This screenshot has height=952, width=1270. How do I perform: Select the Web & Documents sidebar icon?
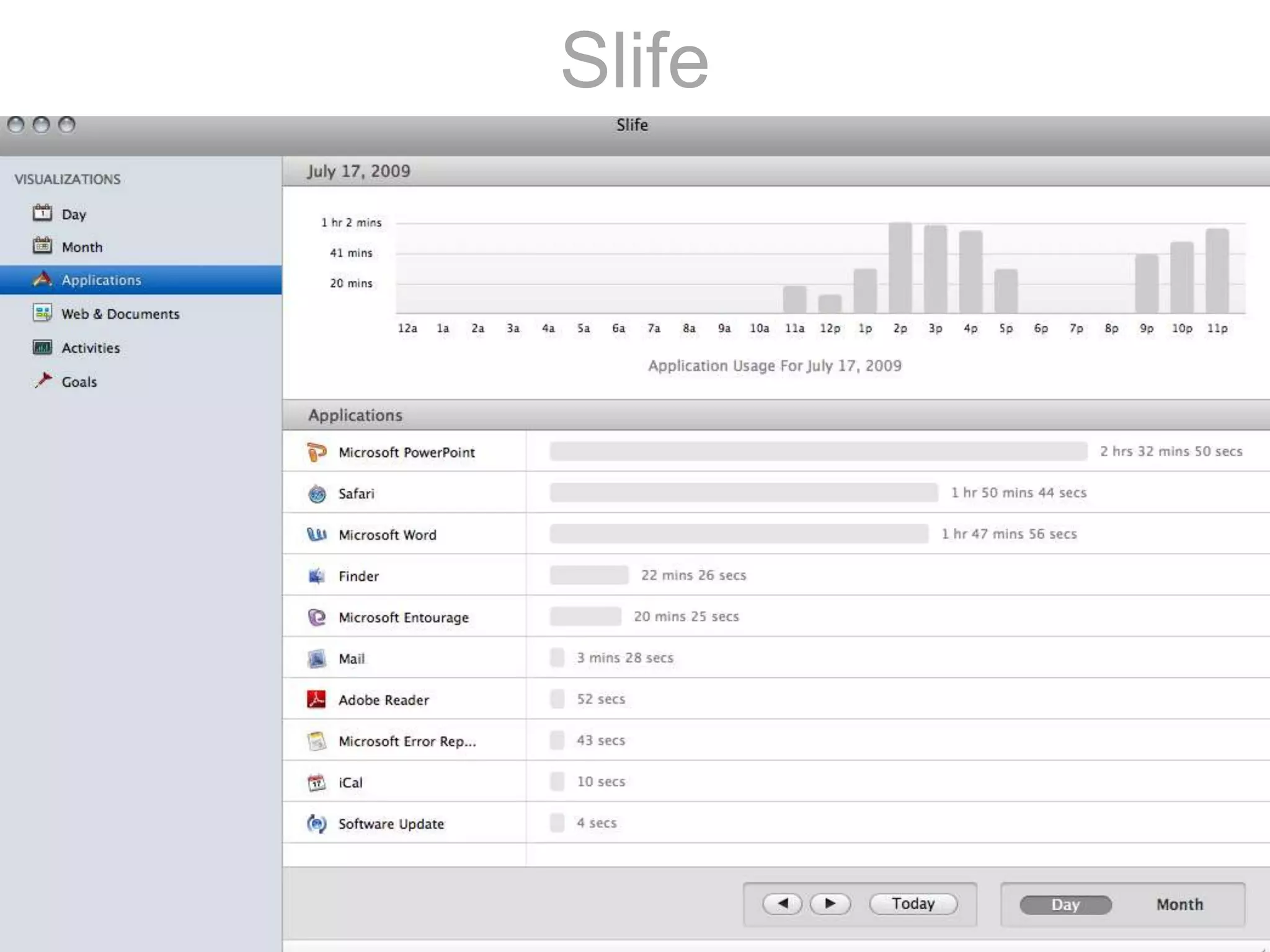42,313
